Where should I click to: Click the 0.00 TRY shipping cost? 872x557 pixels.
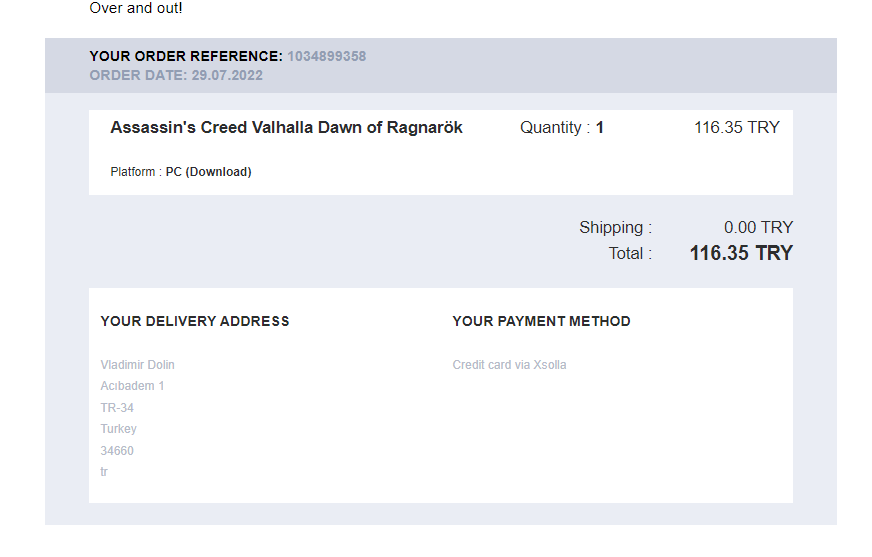[758, 228]
